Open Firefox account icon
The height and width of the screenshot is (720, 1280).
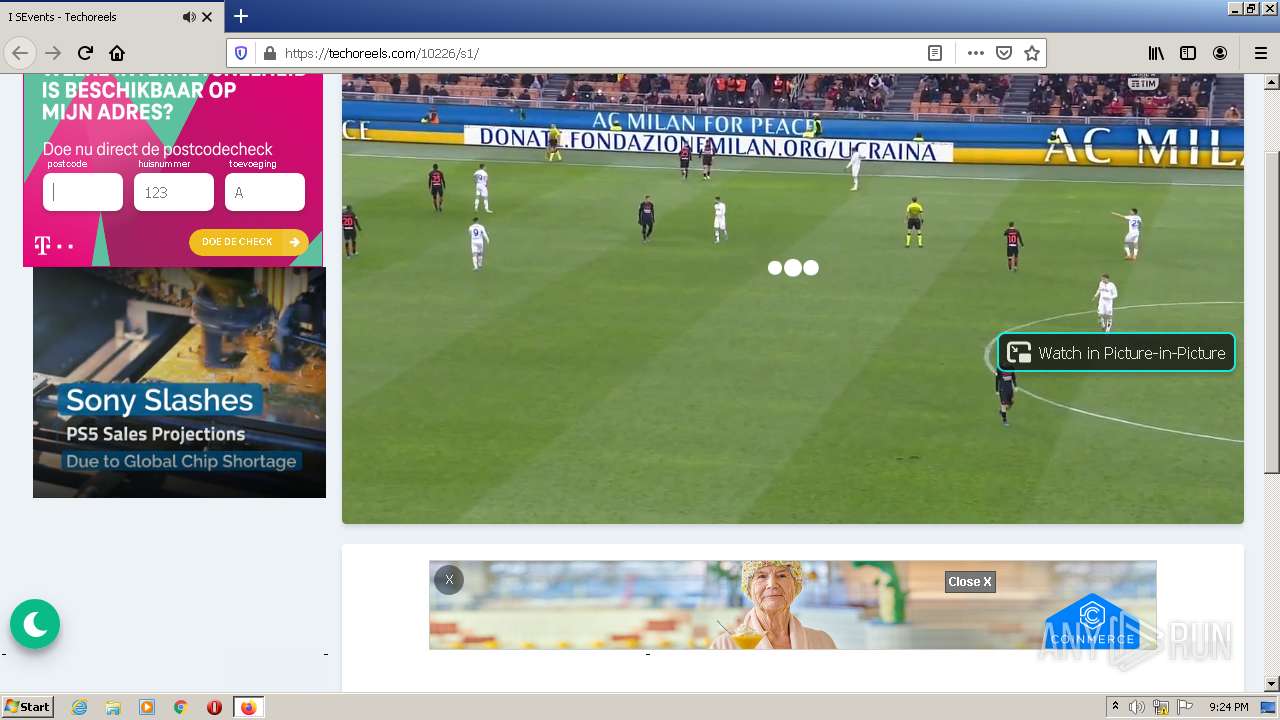[x=1220, y=53]
